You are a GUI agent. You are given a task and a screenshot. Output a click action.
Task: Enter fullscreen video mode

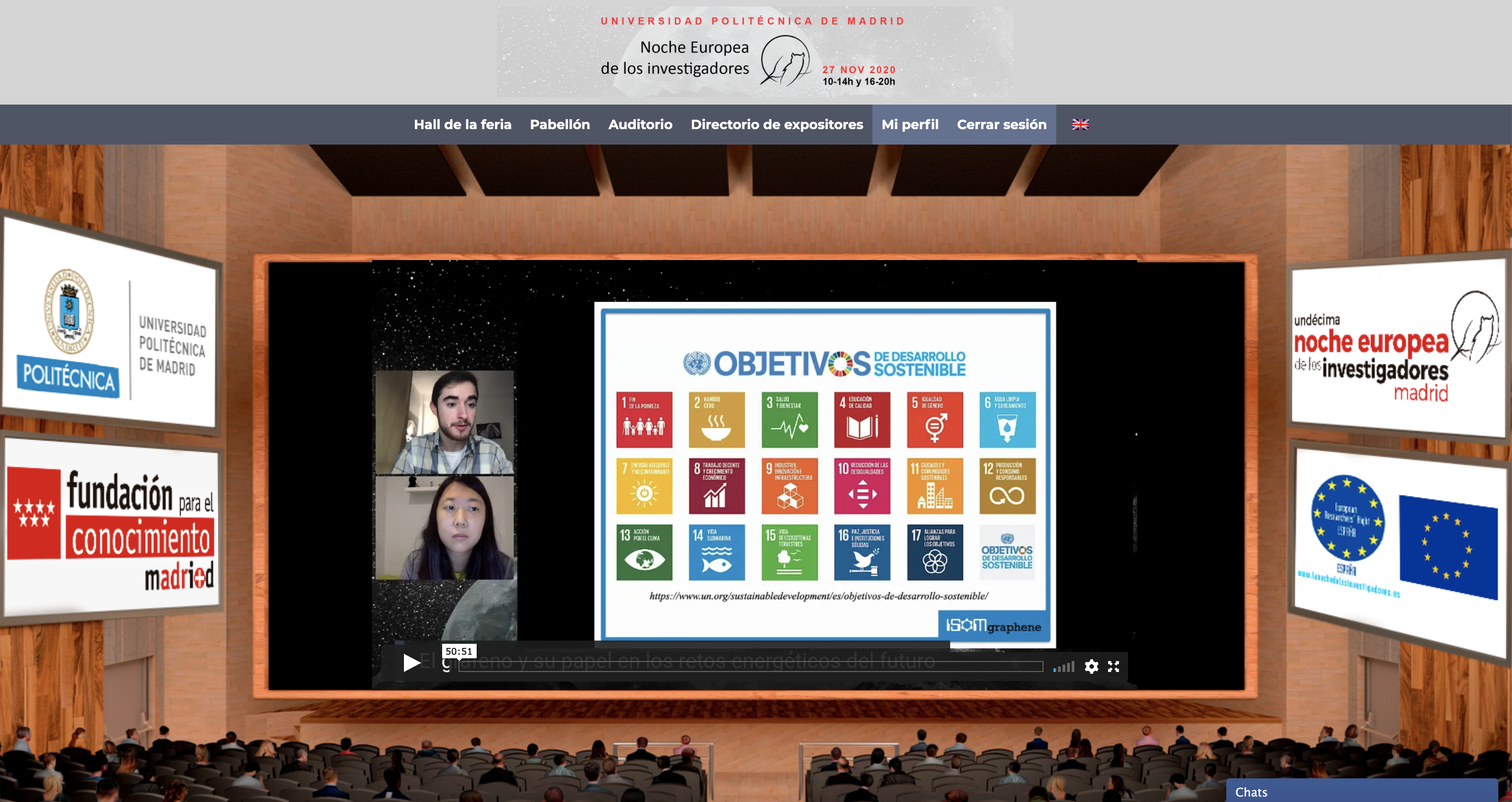1114,667
